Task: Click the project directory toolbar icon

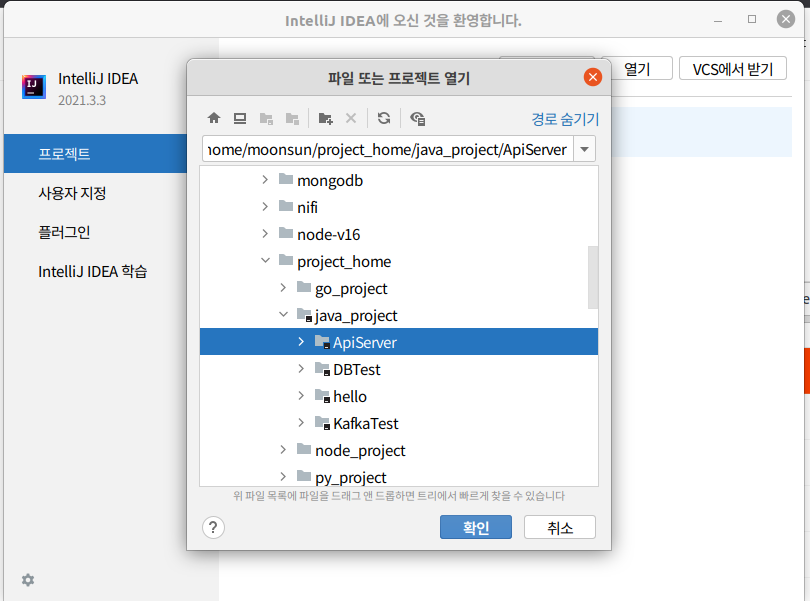Action: tap(267, 118)
